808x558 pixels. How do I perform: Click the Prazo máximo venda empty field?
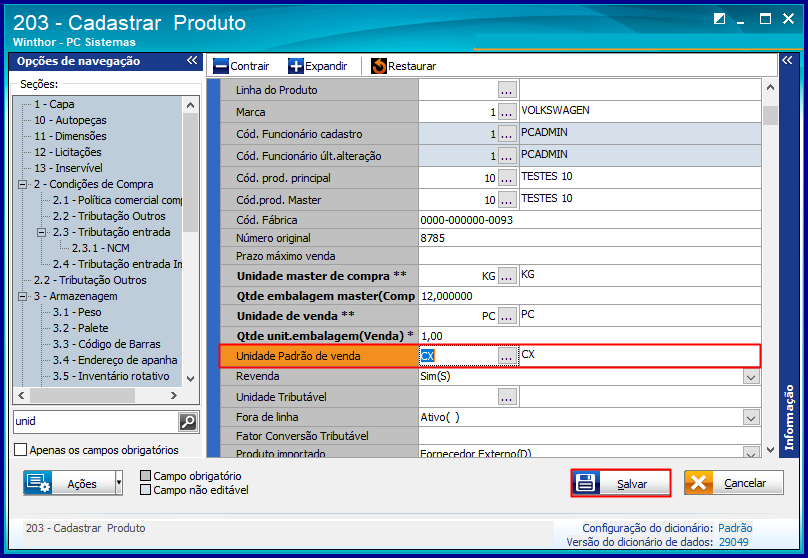coord(590,256)
